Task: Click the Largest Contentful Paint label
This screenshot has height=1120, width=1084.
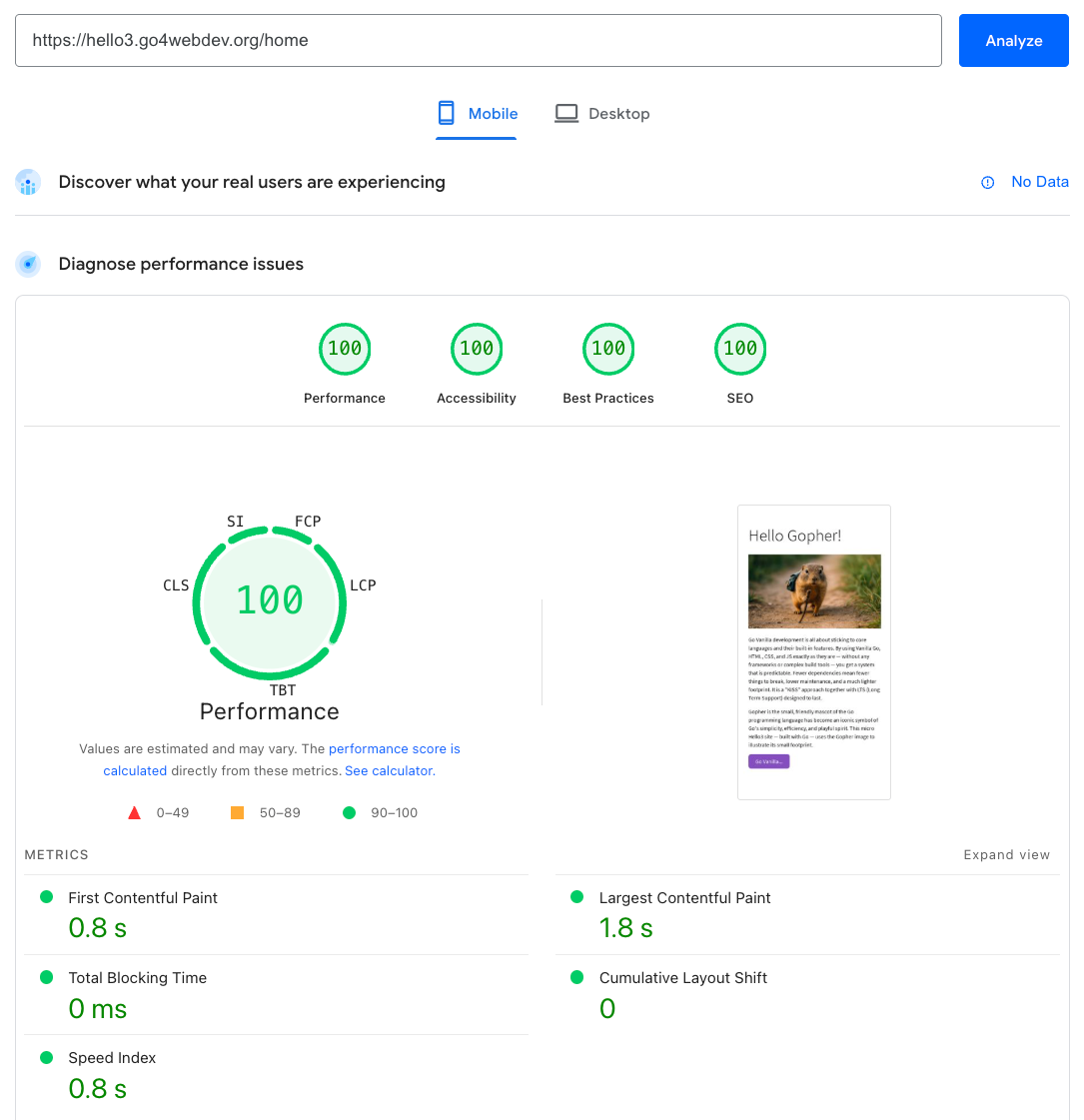Action: click(684, 898)
